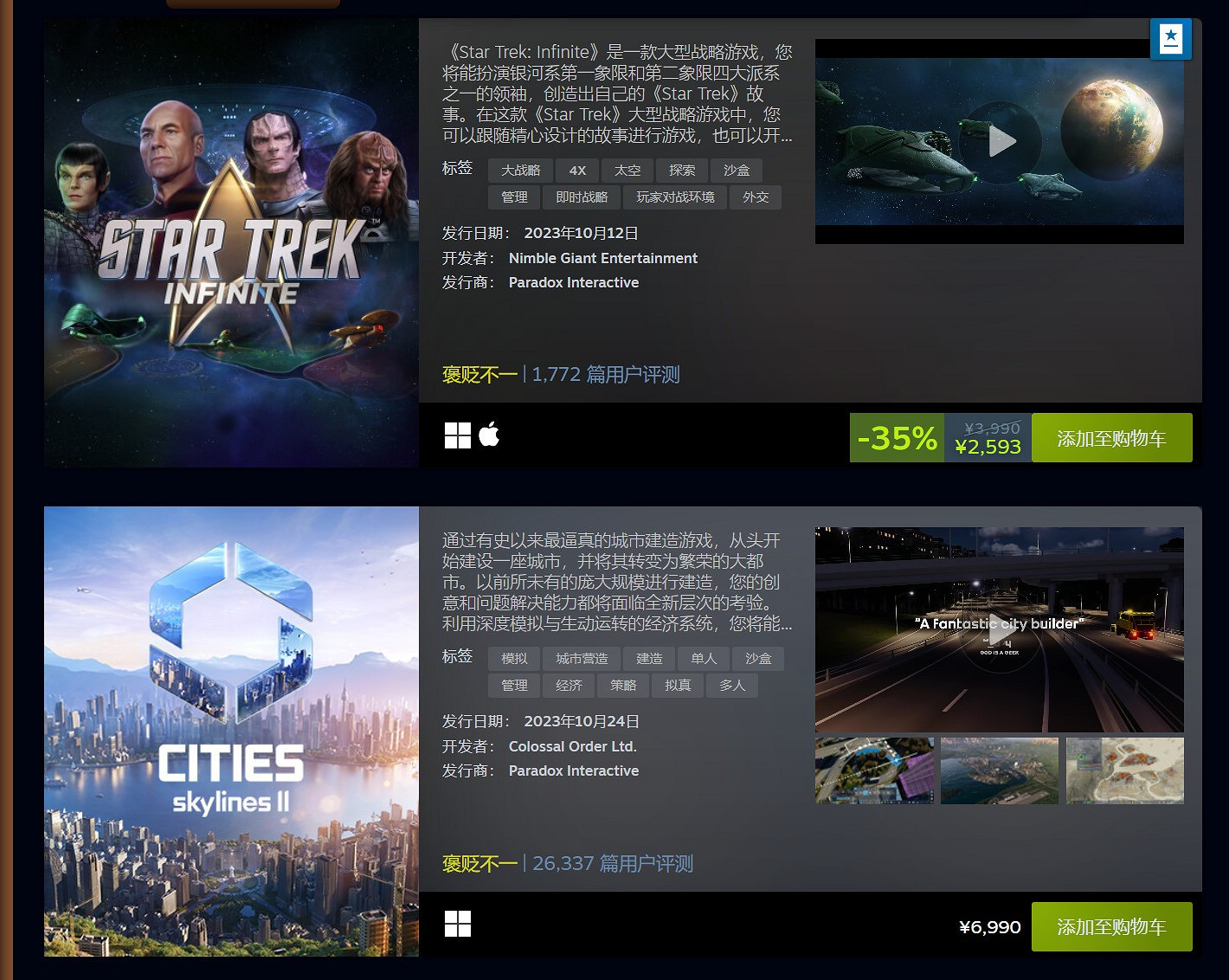This screenshot has height=980, width=1229.
Task: Click the Windows icon under Cities Skylines II
Action: (x=458, y=924)
